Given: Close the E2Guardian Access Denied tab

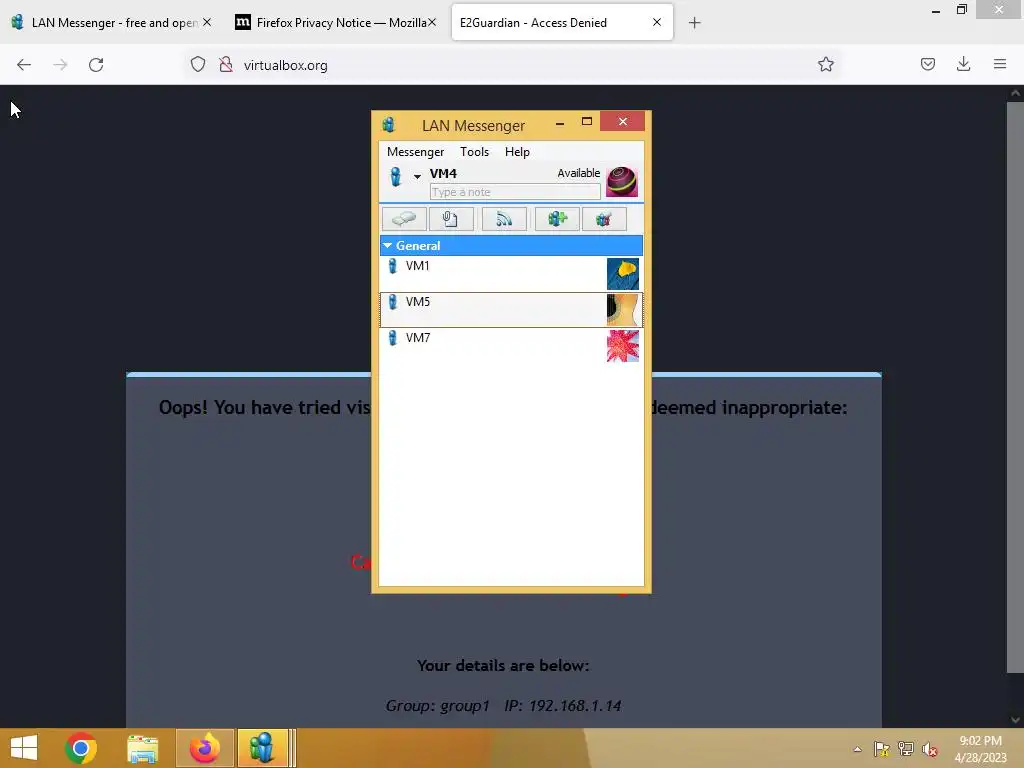Looking at the screenshot, I should (x=657, y=22).
